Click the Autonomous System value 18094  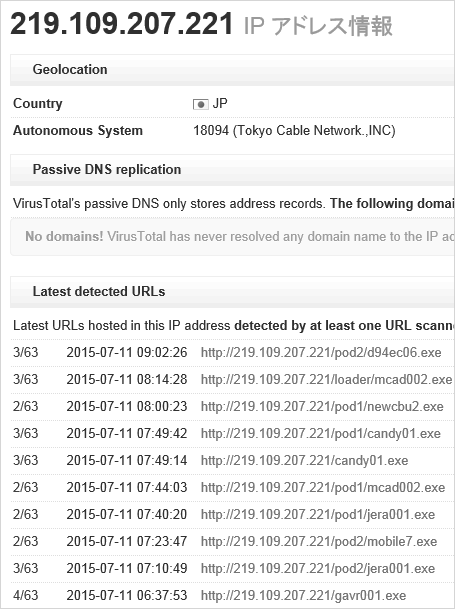pos(211,130)
